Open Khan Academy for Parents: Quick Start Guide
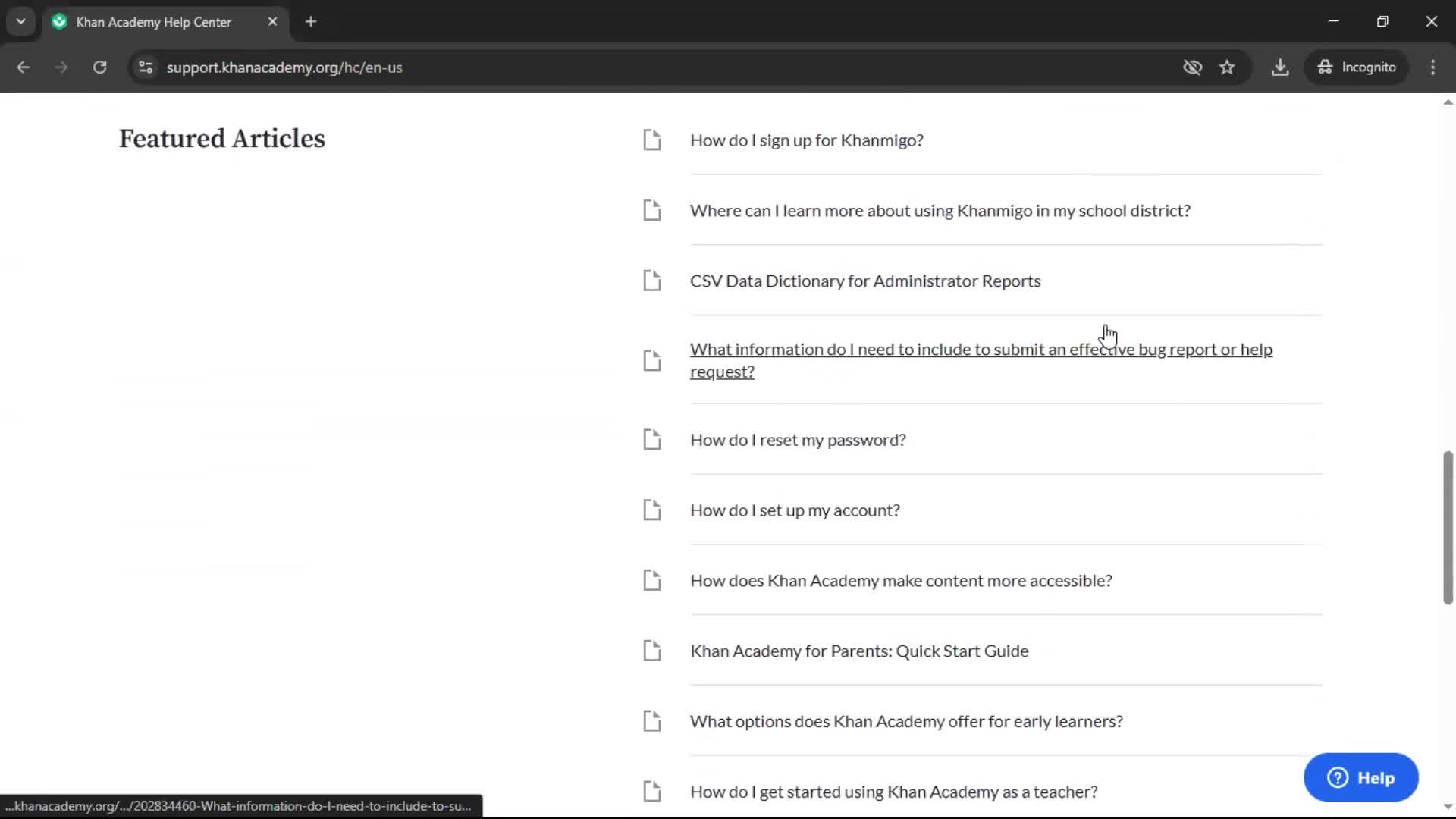Image resolution: width=1456 pixels, height=819 pixels. (859, 651)
